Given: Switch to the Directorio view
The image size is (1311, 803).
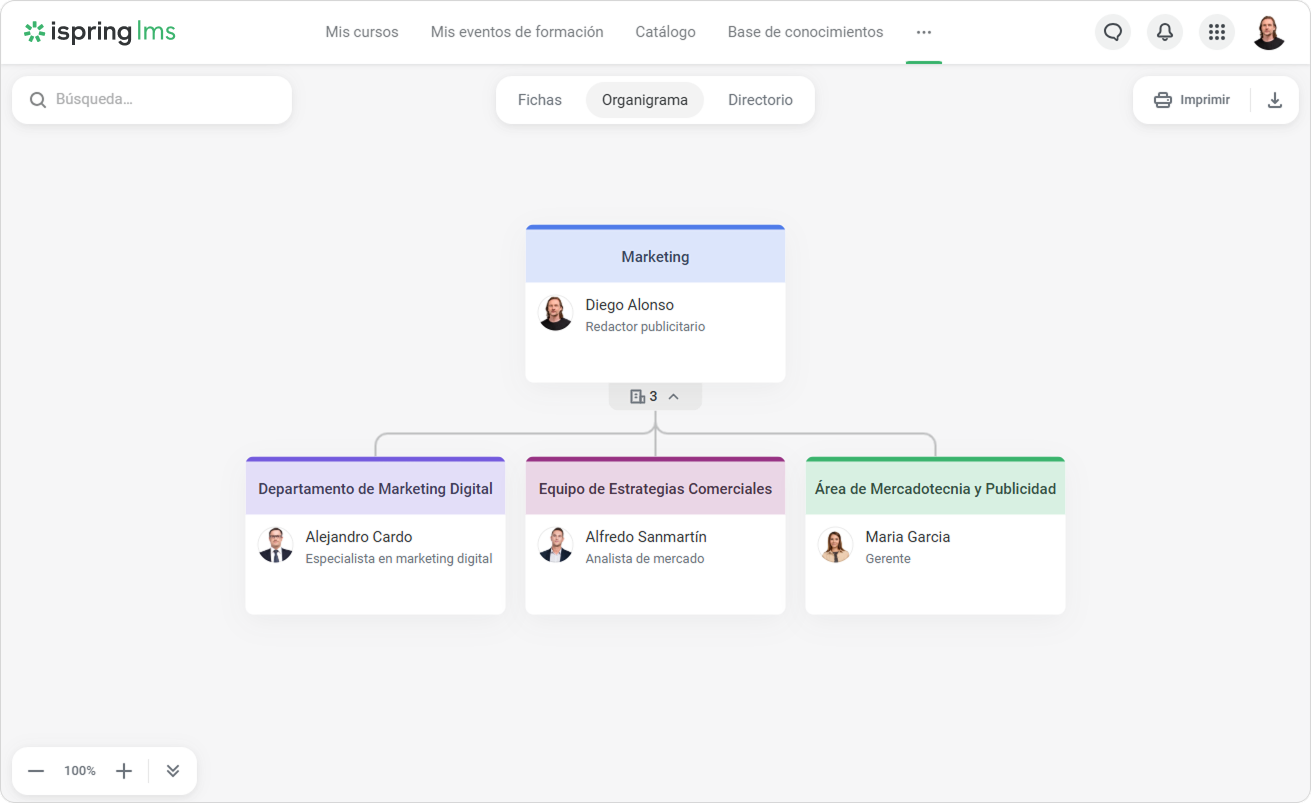Looking at the screenshot, I should tap(760, 100).
